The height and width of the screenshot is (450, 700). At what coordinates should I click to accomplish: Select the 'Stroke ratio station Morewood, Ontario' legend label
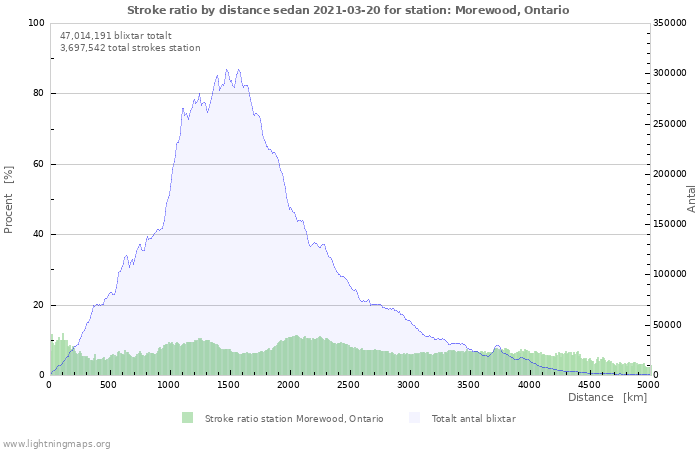[x=294, y=419]
